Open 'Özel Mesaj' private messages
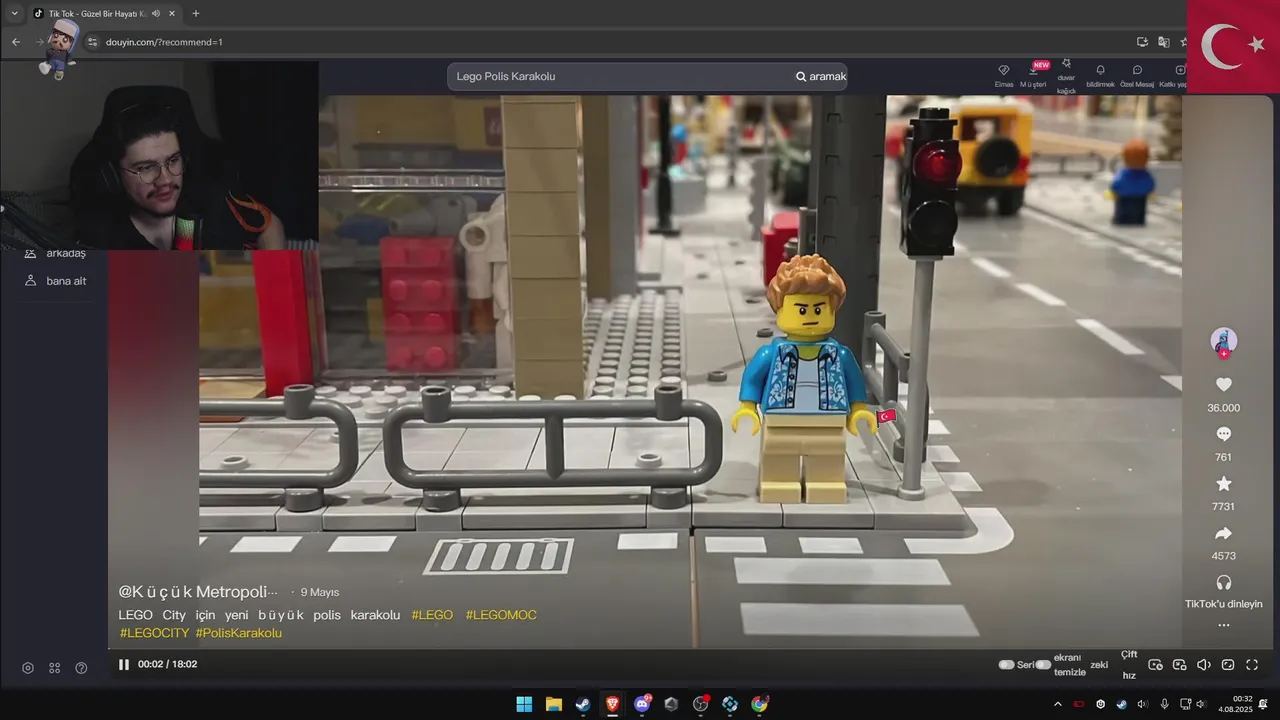The width and height of the screenshot is (1280, 720). (1137, 76)
